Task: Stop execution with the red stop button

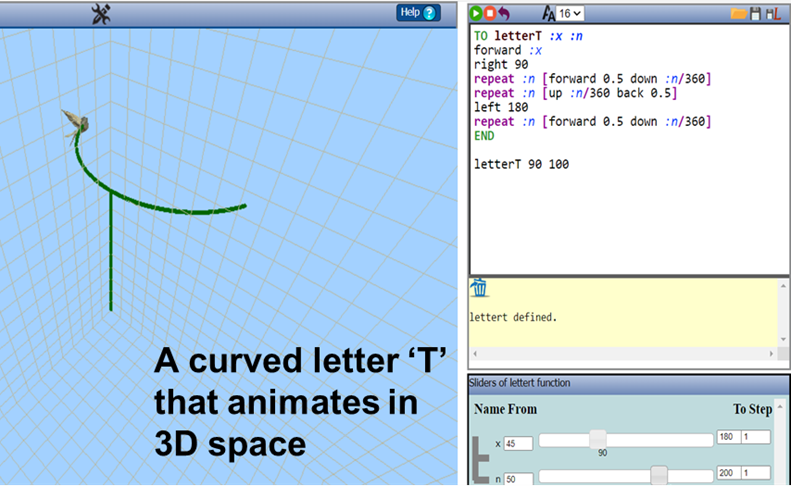Action: (x=490, y=13)
